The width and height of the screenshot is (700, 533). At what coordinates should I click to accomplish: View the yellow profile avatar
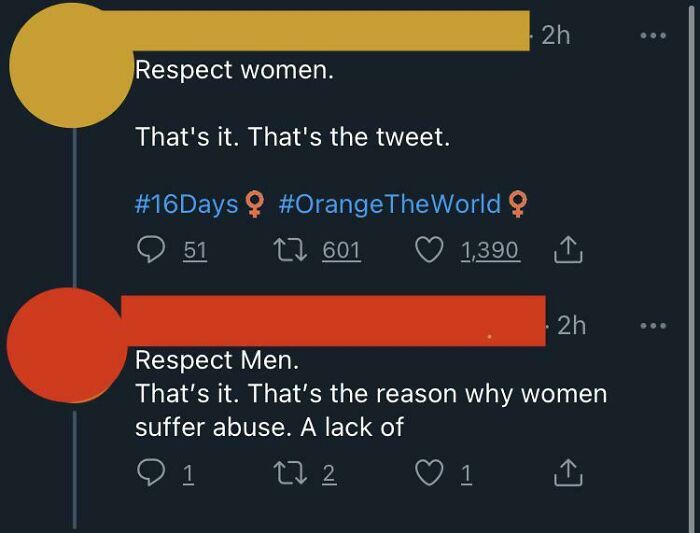(x=71, y=65)
